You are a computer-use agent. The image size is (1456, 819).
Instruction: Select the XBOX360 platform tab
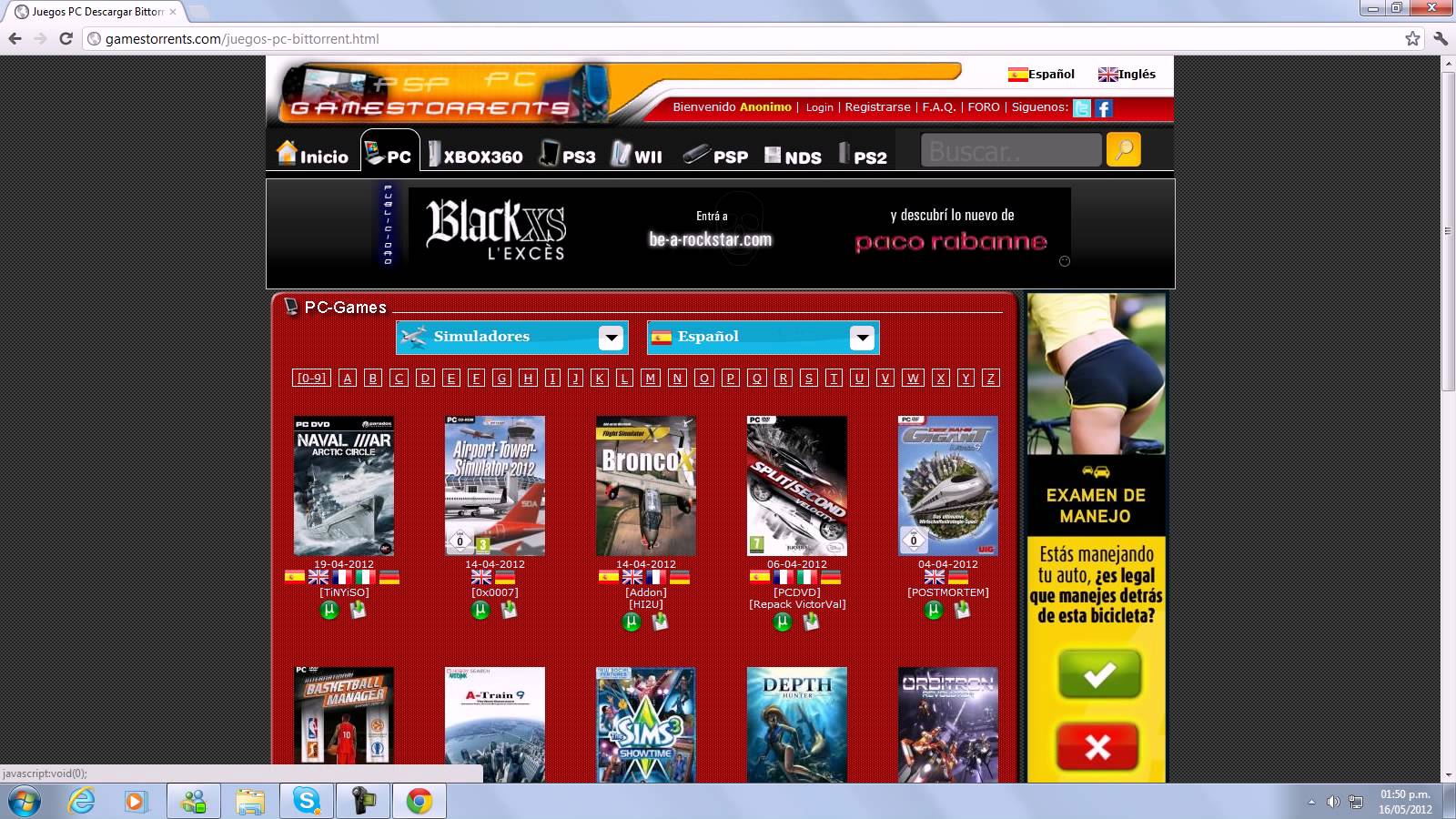pos(475,155)
